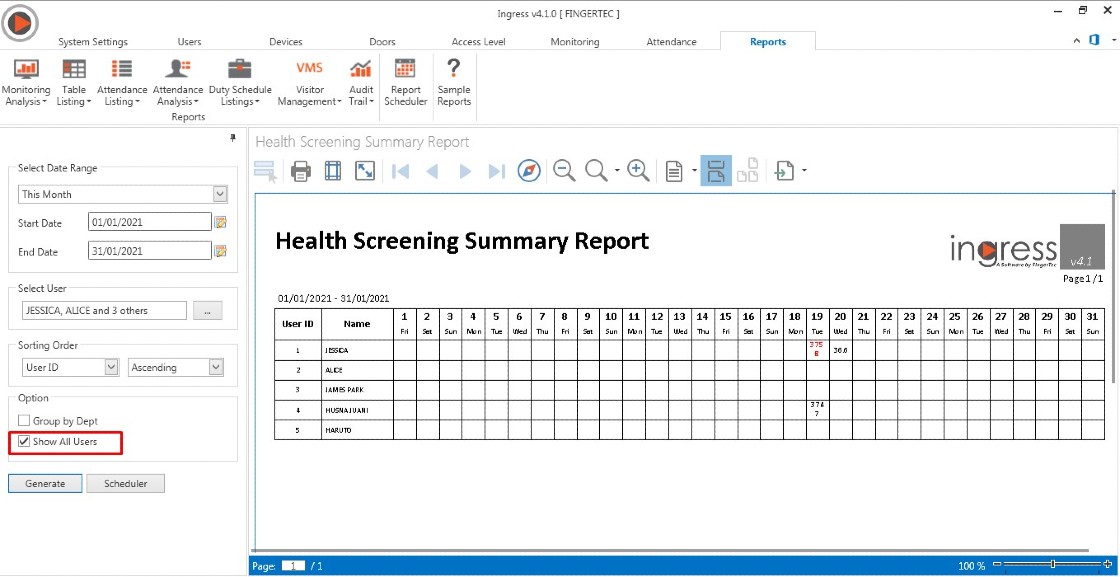Open Attendance Listing reports menu

(121, 83)
